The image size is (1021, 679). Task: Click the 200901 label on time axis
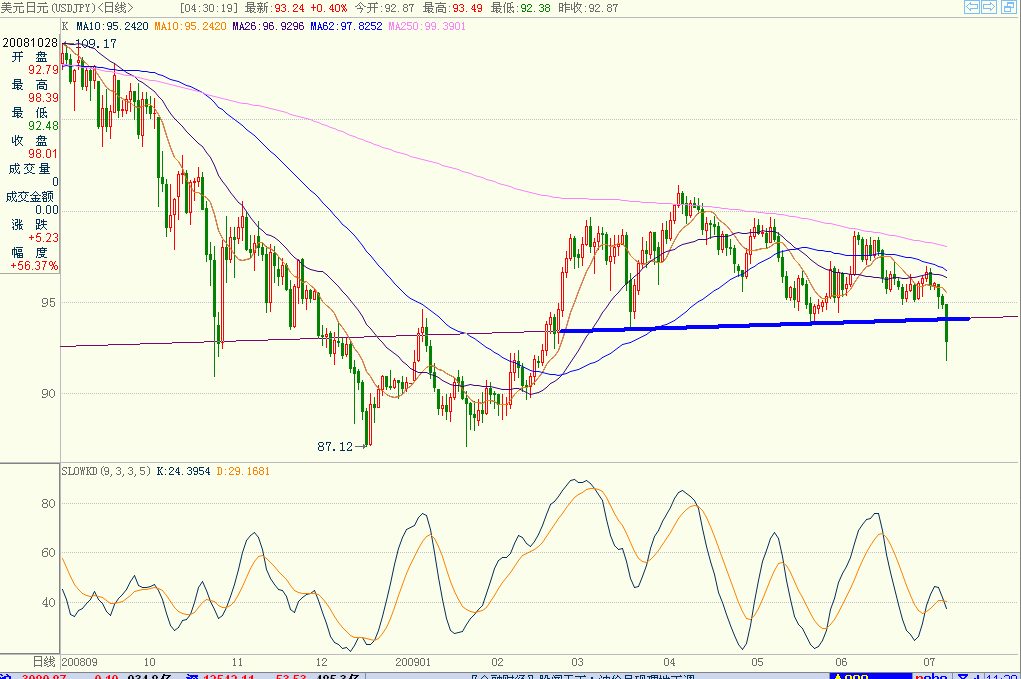(413, 662)
